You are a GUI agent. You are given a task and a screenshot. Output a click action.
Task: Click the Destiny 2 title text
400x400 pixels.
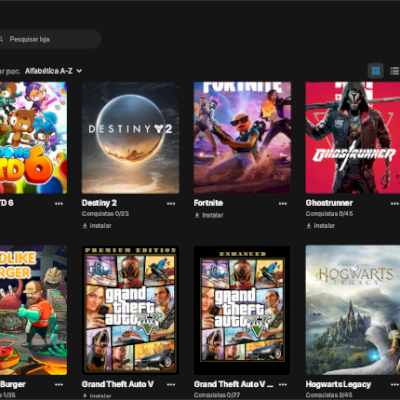pos(99,203)
